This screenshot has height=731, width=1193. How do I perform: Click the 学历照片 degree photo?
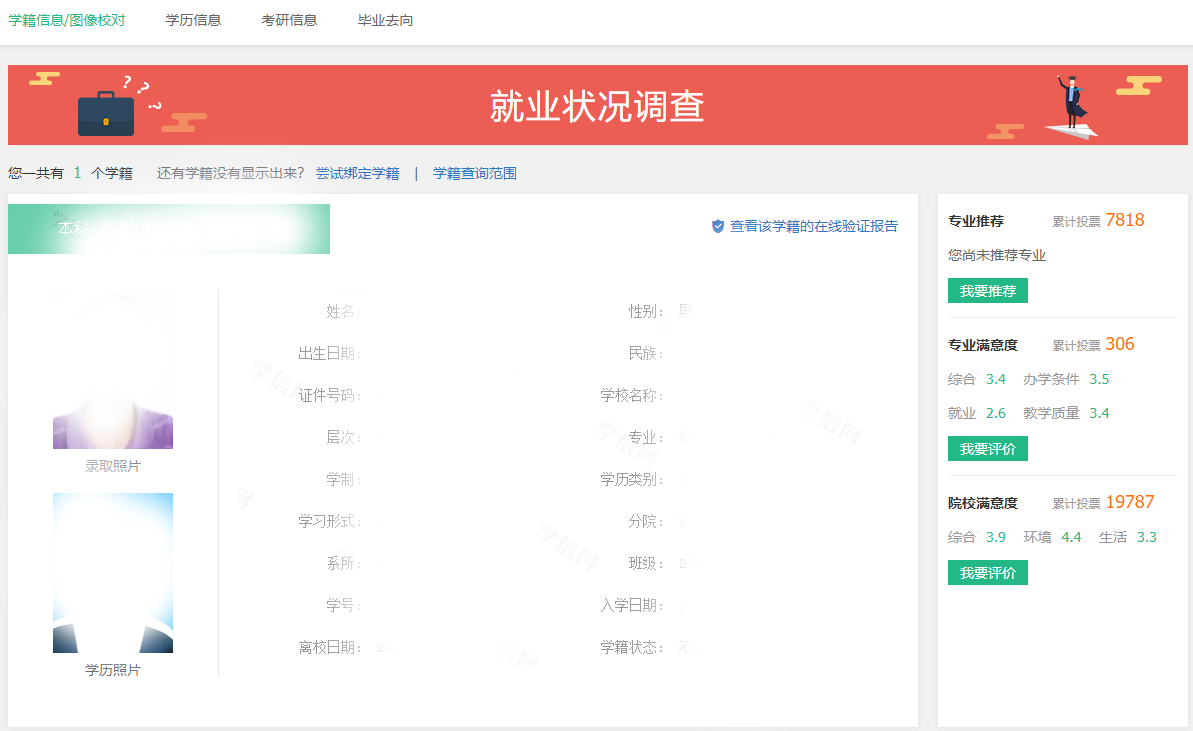point(112,572)
